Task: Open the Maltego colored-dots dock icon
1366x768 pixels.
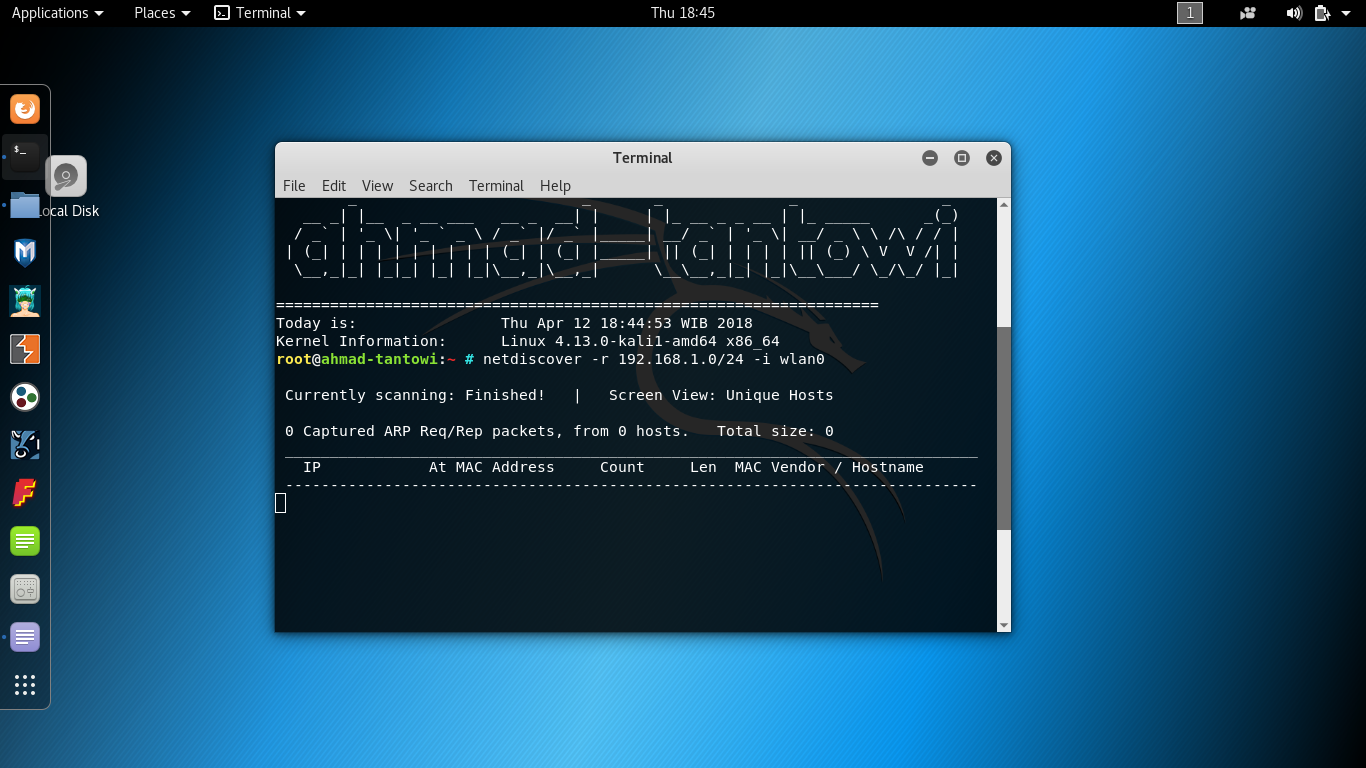Action: coord(25,397)
